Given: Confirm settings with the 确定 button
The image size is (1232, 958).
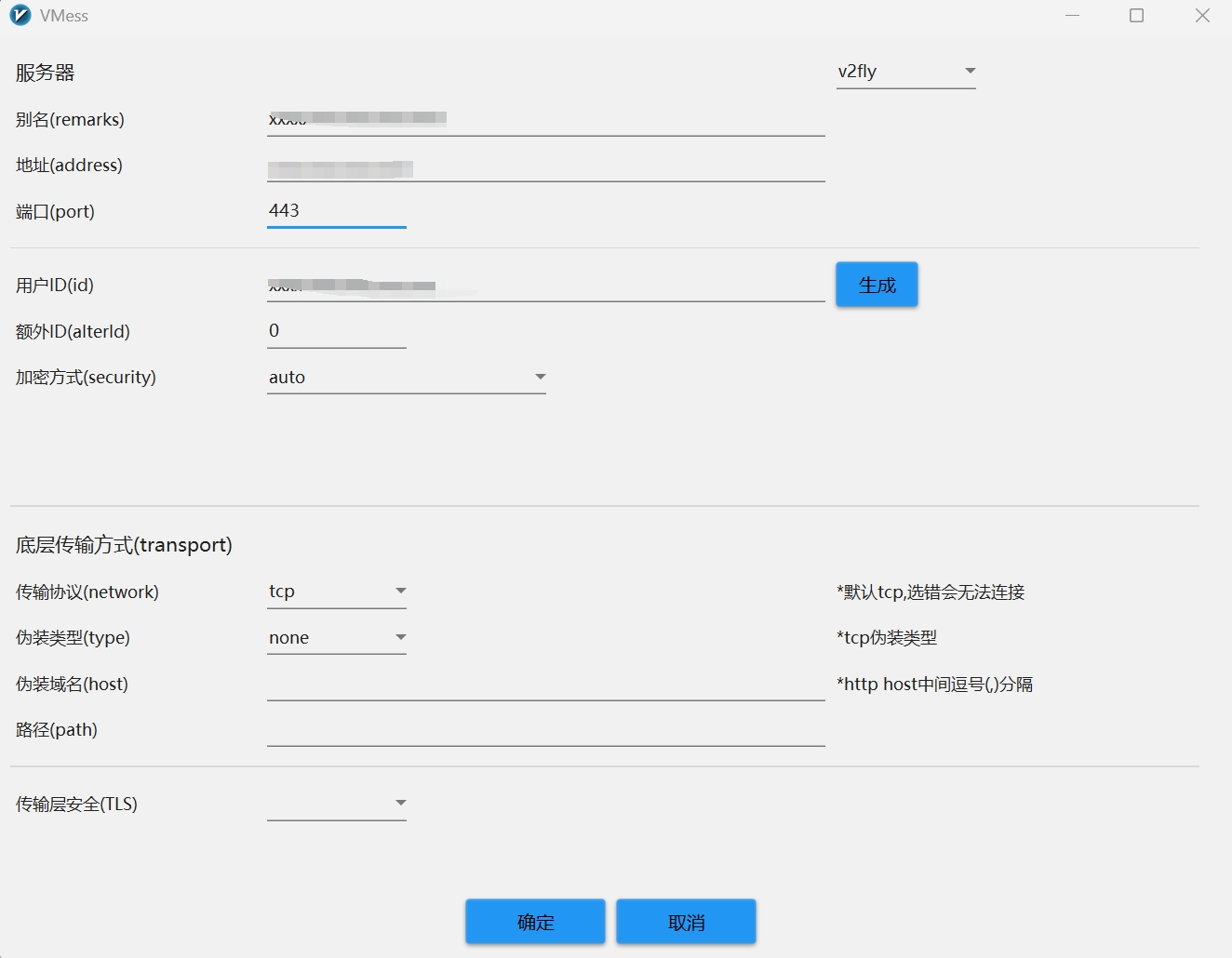Looking at the screenshot, I should [535, 922].
